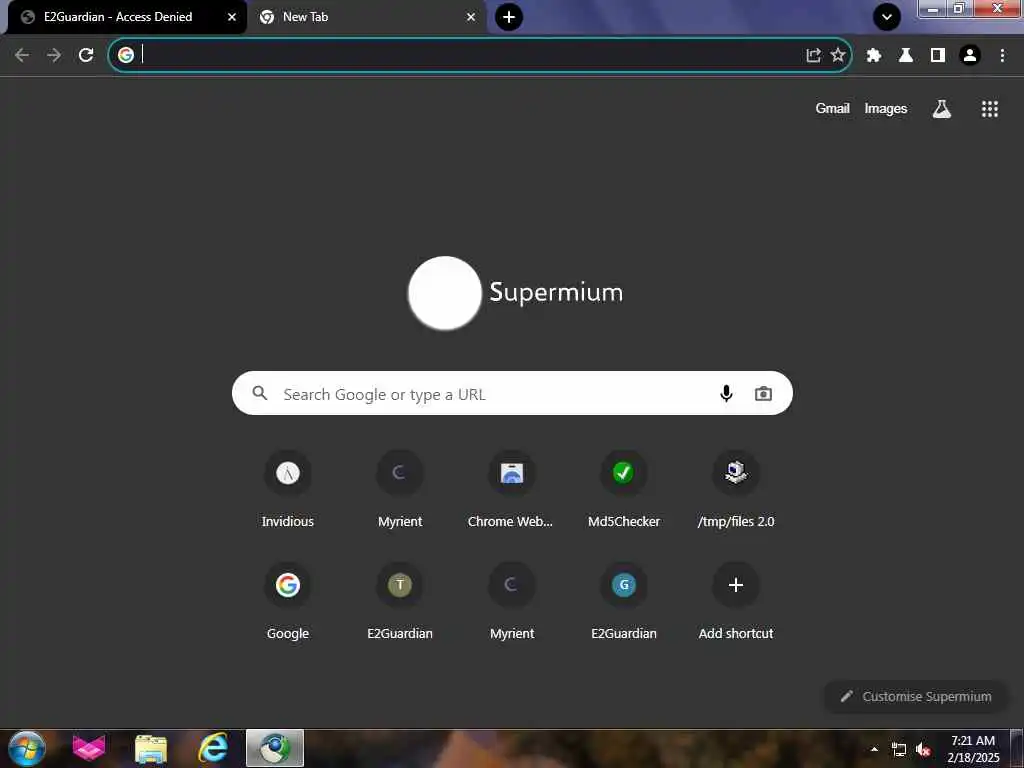
Task: Close the E2Guardian - Access Denied tab
Action: (x=232, y=17)
